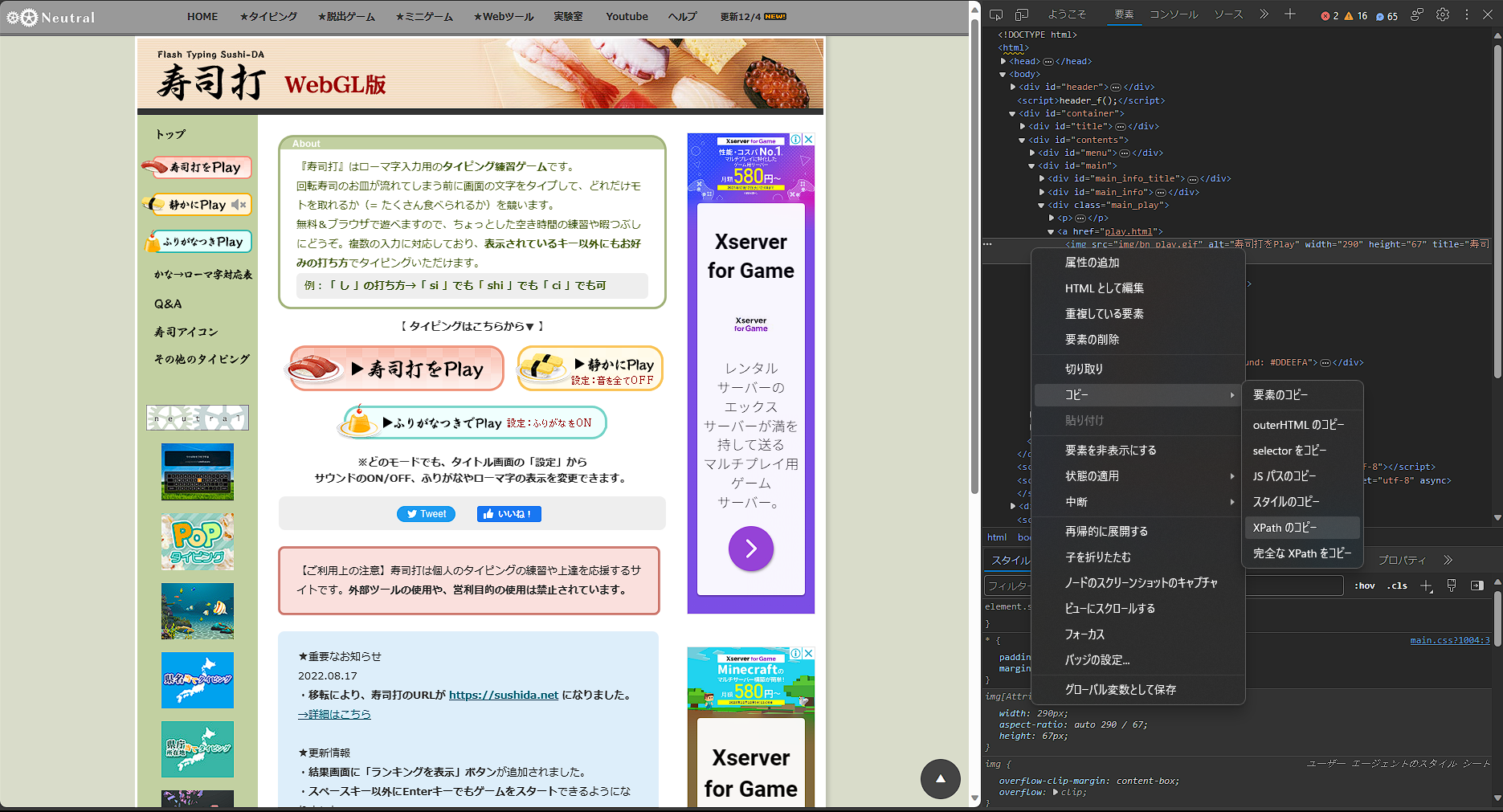Click the new style rule plus icon

1427,586
